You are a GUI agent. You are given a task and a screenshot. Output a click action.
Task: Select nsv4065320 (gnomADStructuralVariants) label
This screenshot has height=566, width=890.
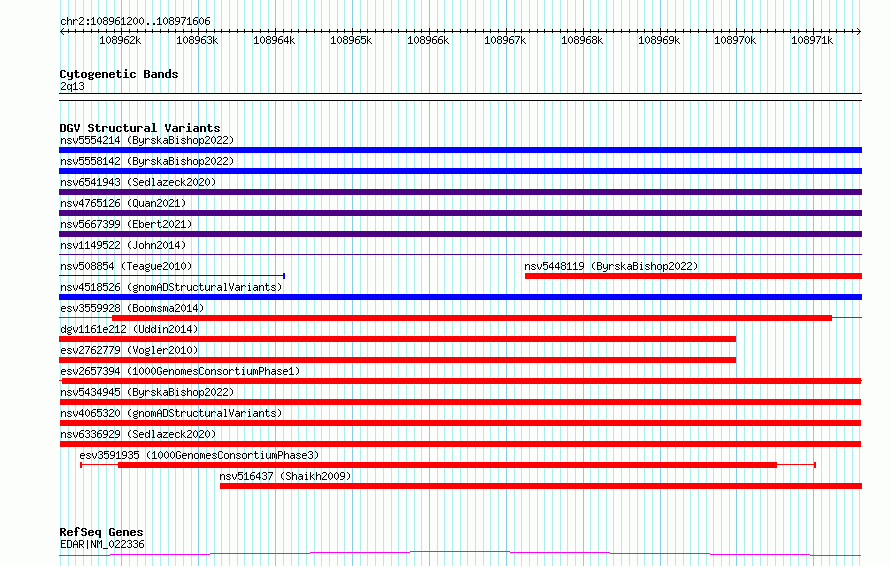coord(171,413)
